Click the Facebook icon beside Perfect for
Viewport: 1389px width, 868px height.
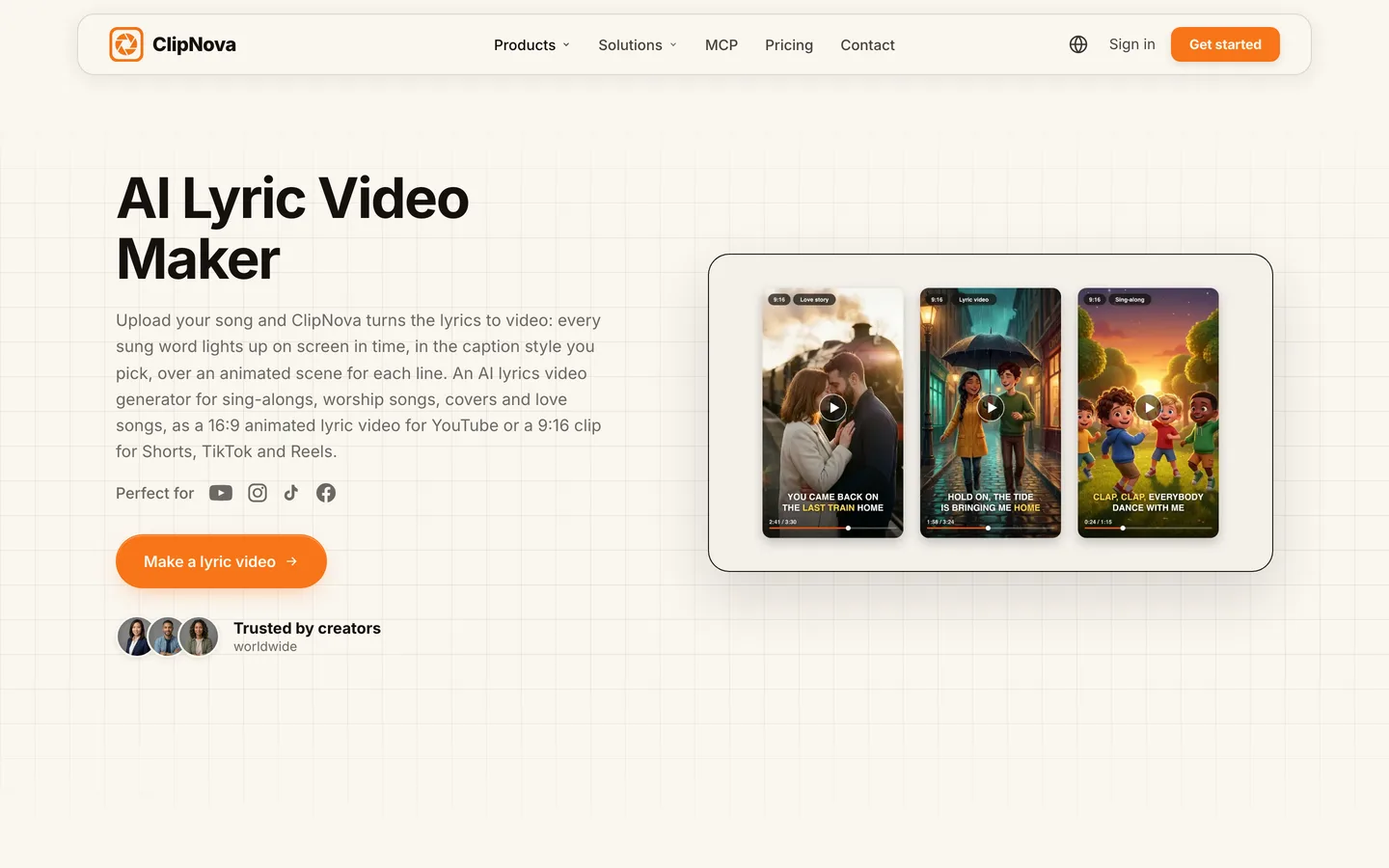pyautogui.click(x=326, y=493)
